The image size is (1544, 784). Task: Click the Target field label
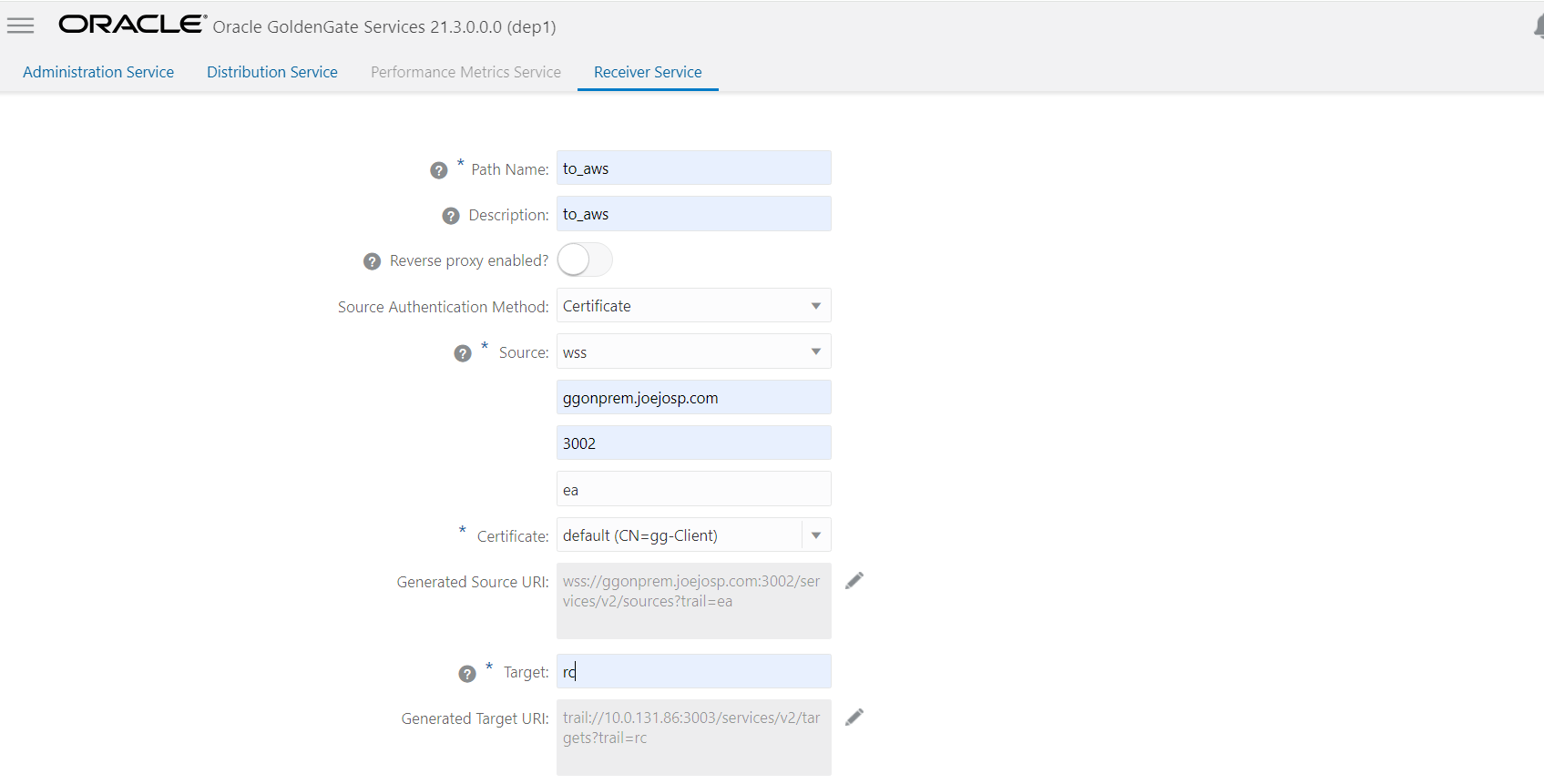[527, 672]
